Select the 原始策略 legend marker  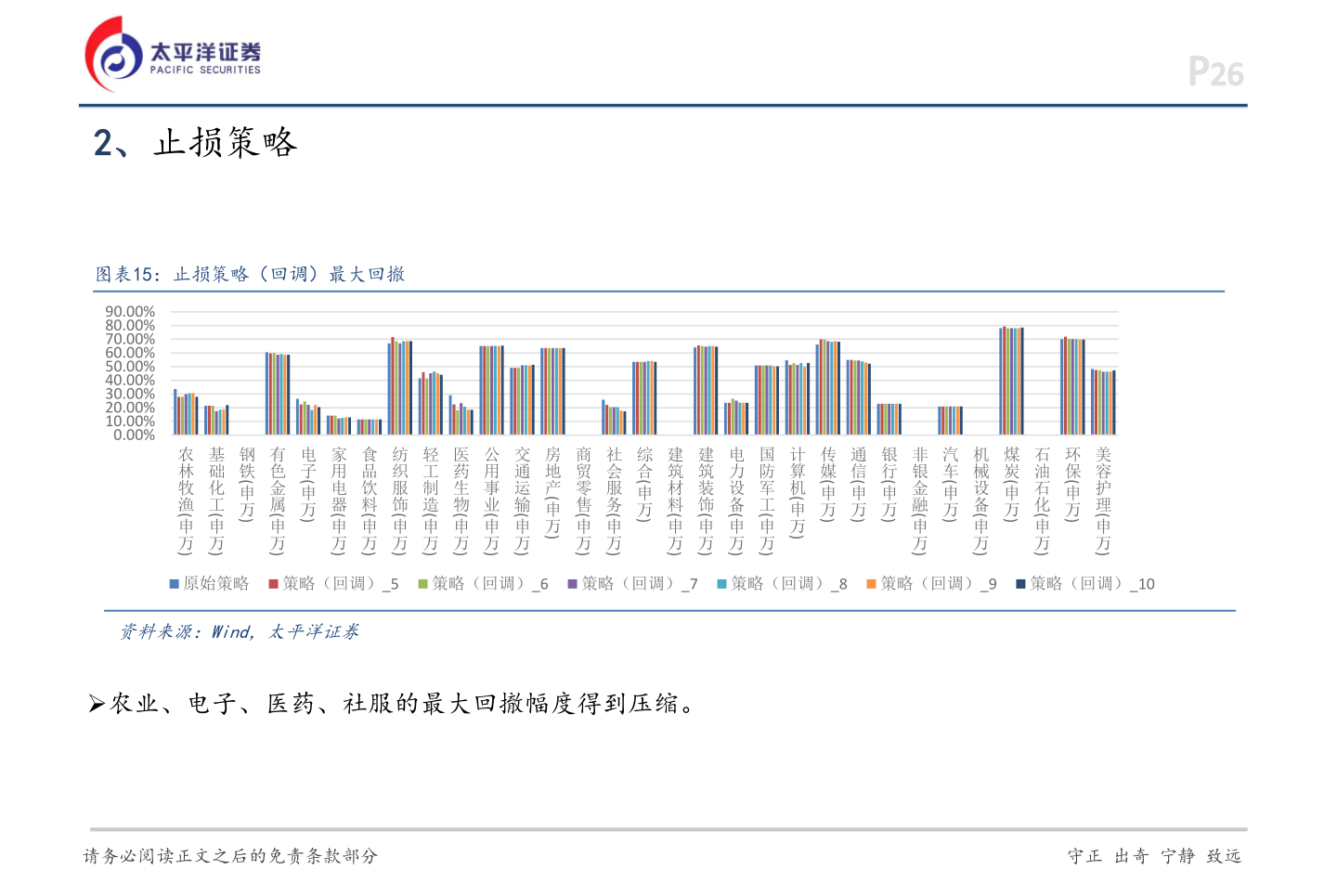(x=173, y=583)
